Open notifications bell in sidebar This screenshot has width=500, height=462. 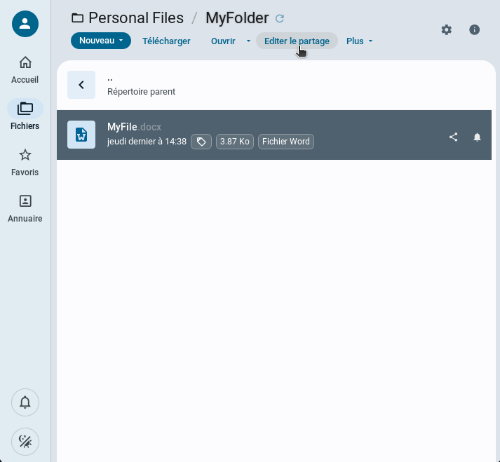25,402
